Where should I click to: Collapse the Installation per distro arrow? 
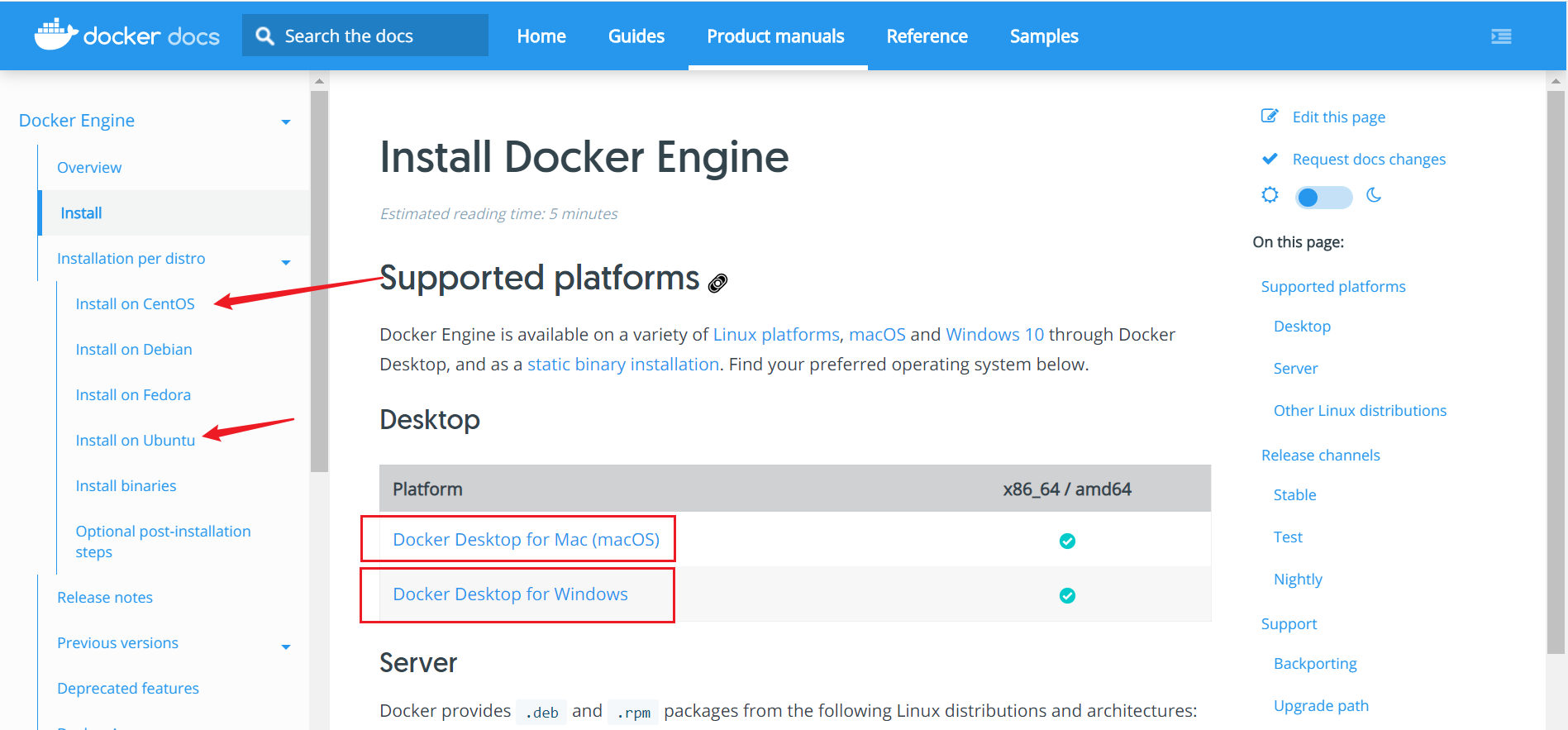tap(286, 263)
